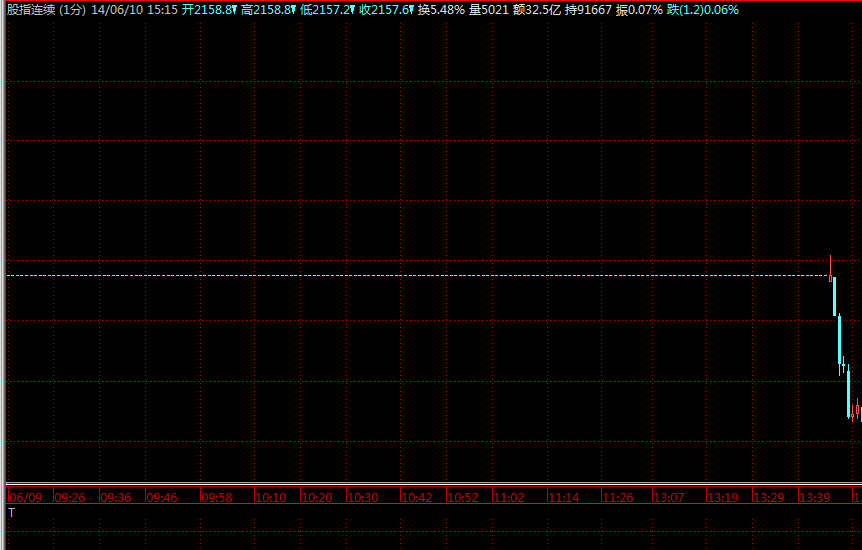Click the T label in the lower panel
The width and height of the screenshot is (862, 550).
tap(12, 512)
